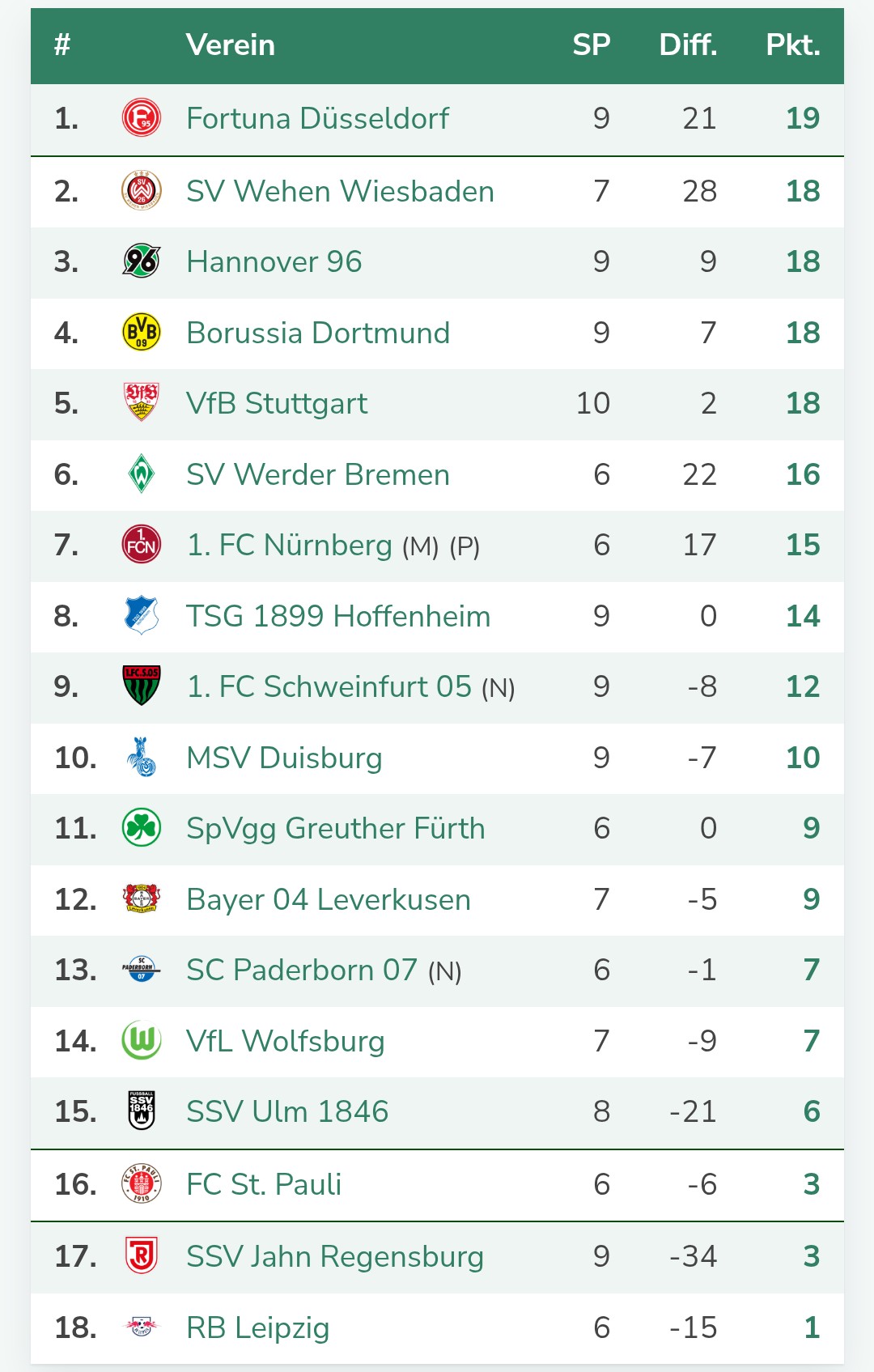
Task: Click the MSV Duisburg zebra logo
Action: tap(141, 758)
